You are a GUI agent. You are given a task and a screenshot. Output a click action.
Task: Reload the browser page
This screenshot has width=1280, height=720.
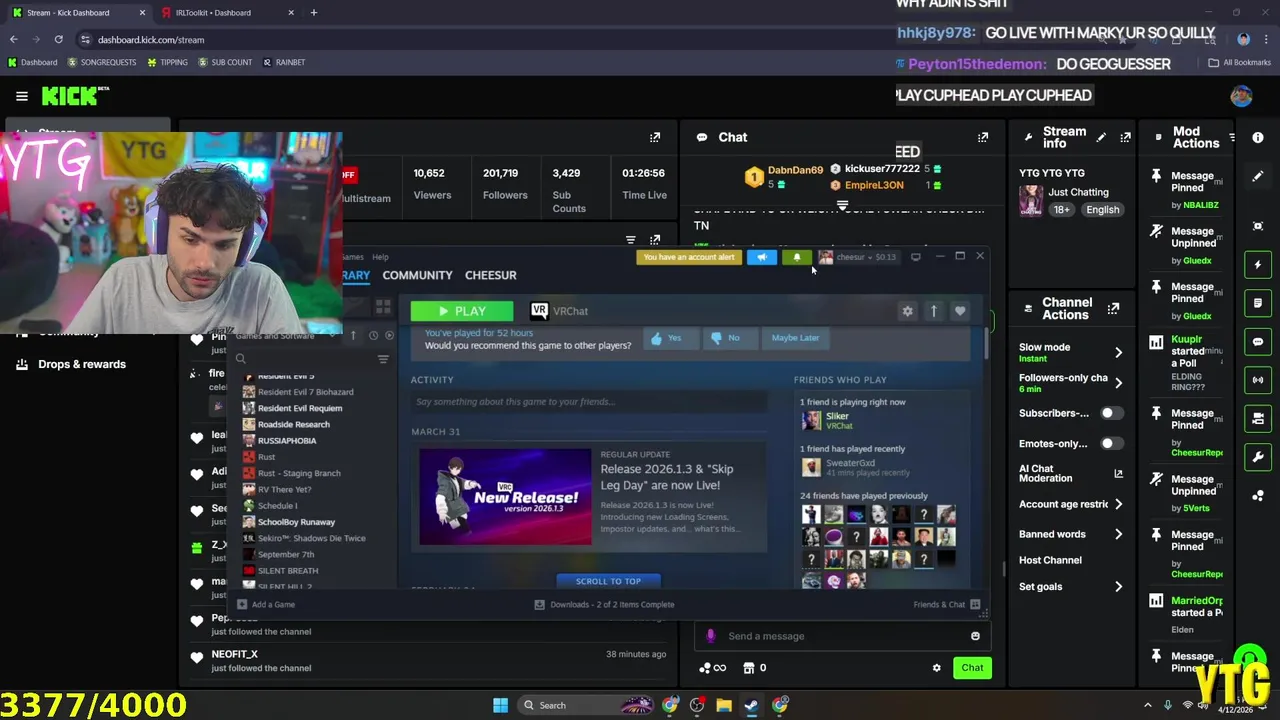58,39
